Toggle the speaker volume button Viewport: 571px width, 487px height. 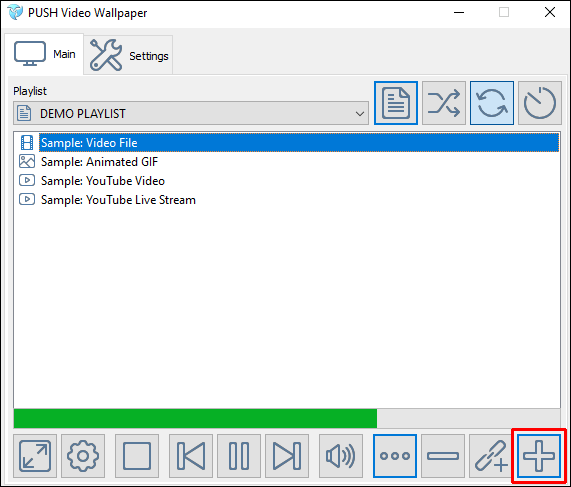pyautogui.click(x=341, y=456)
